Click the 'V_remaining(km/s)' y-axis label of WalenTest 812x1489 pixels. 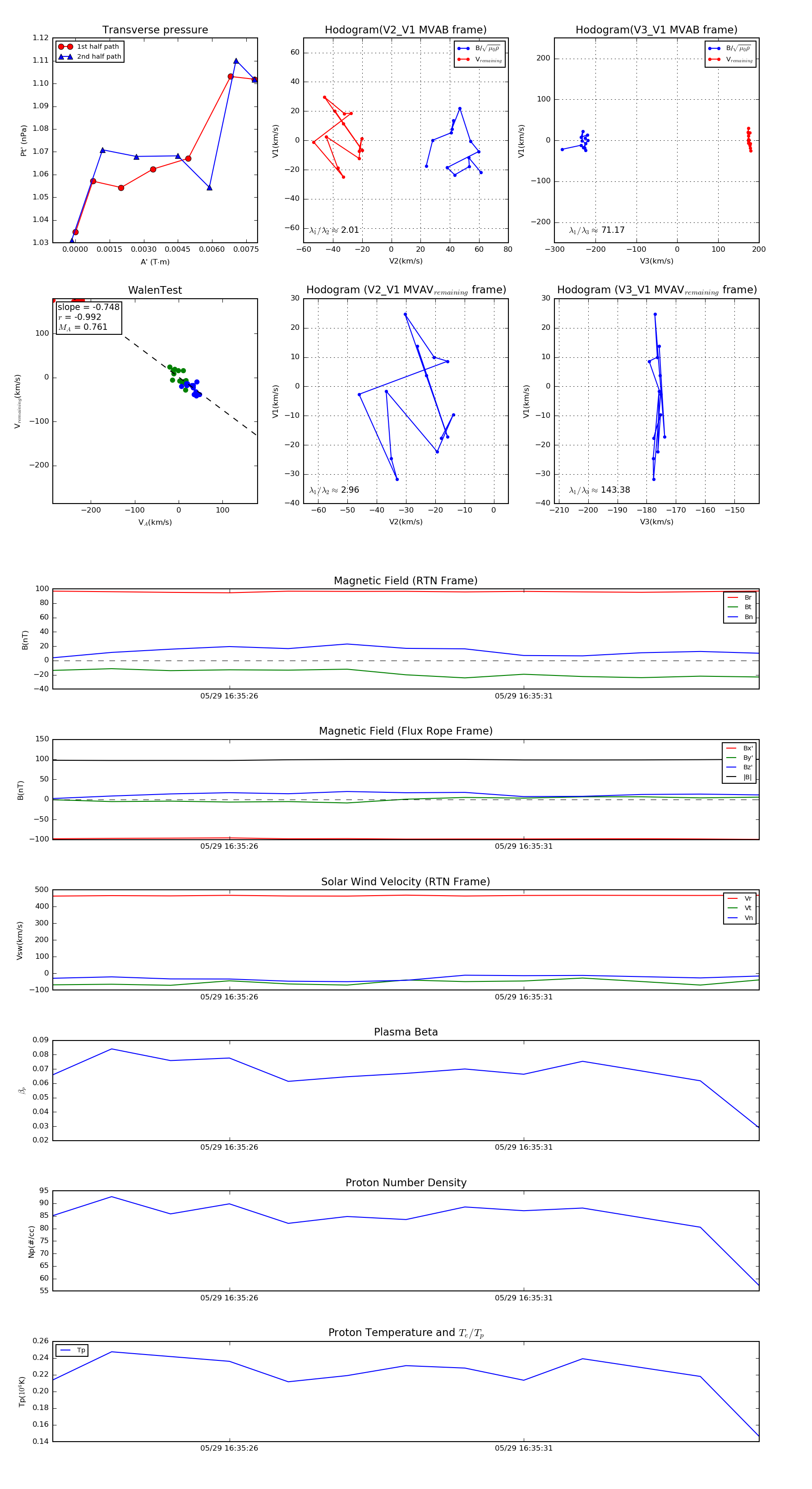(18, 401)
